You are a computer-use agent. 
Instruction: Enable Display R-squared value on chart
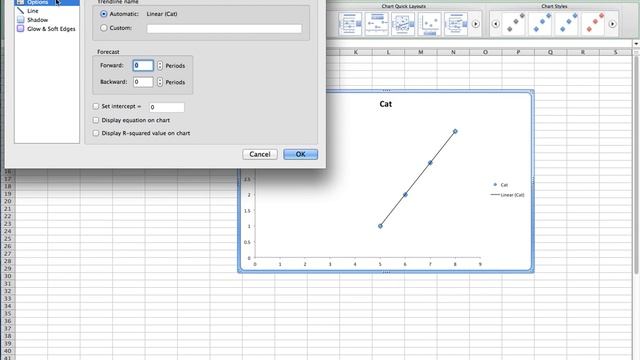(96, 133)
